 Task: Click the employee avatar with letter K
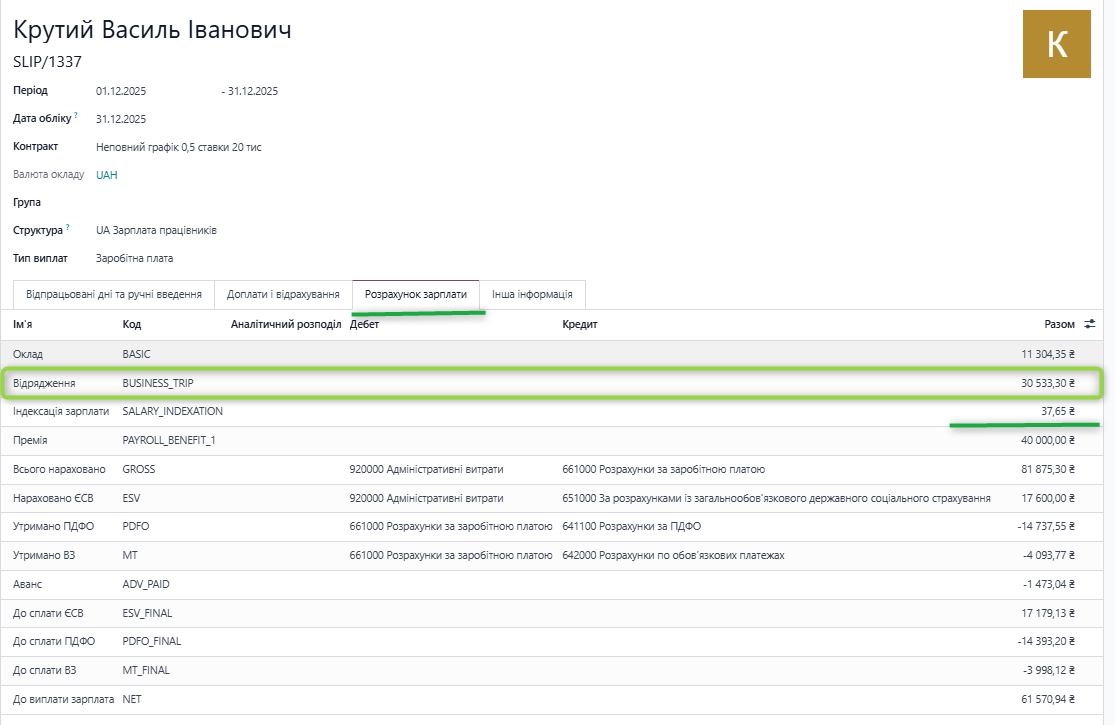pyautogui.click(x=1056, y=44)
